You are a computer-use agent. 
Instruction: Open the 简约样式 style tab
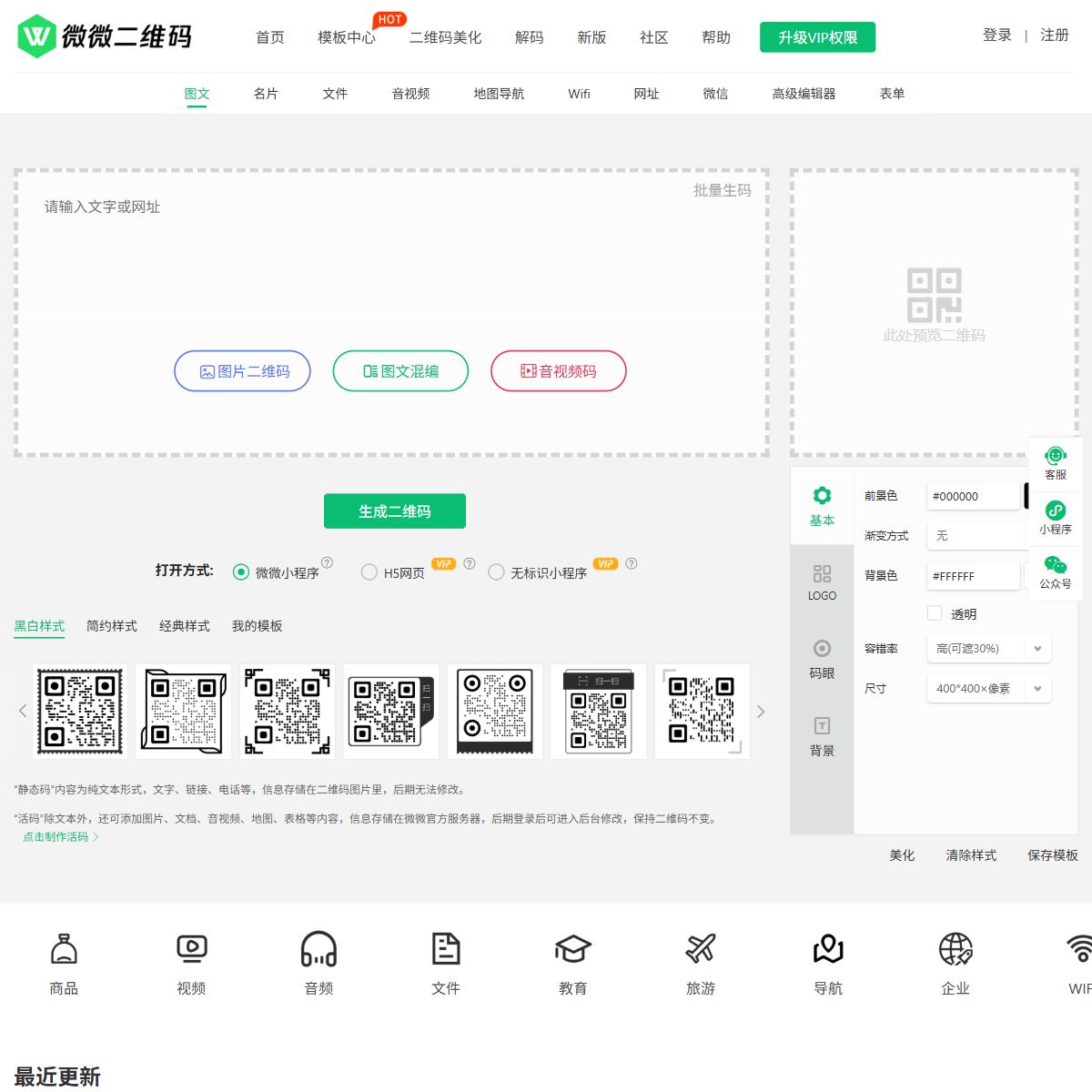pos(112,626)
